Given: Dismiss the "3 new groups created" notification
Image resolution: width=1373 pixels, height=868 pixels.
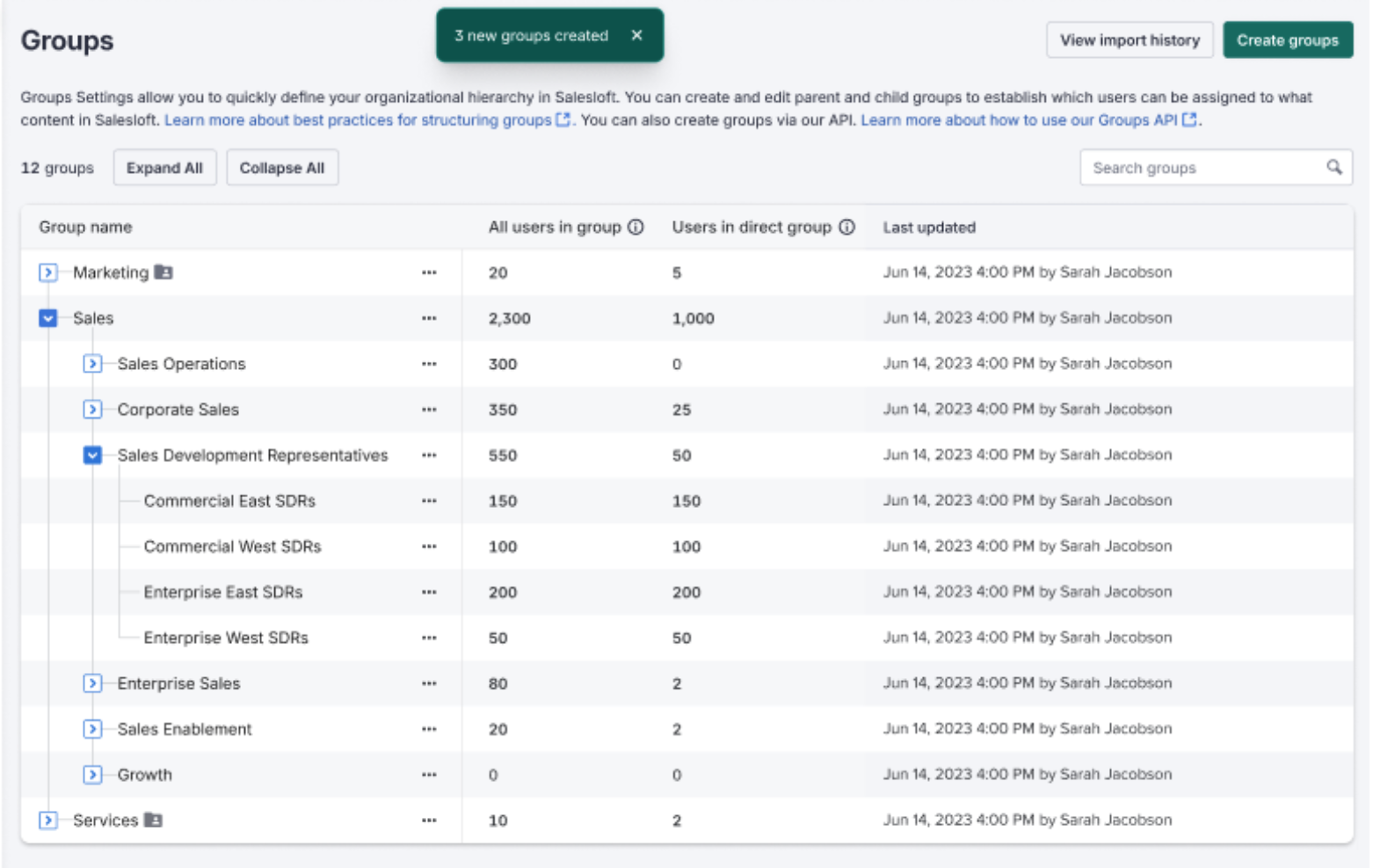Looking at the screenshot, I should (x=637, y=35).
